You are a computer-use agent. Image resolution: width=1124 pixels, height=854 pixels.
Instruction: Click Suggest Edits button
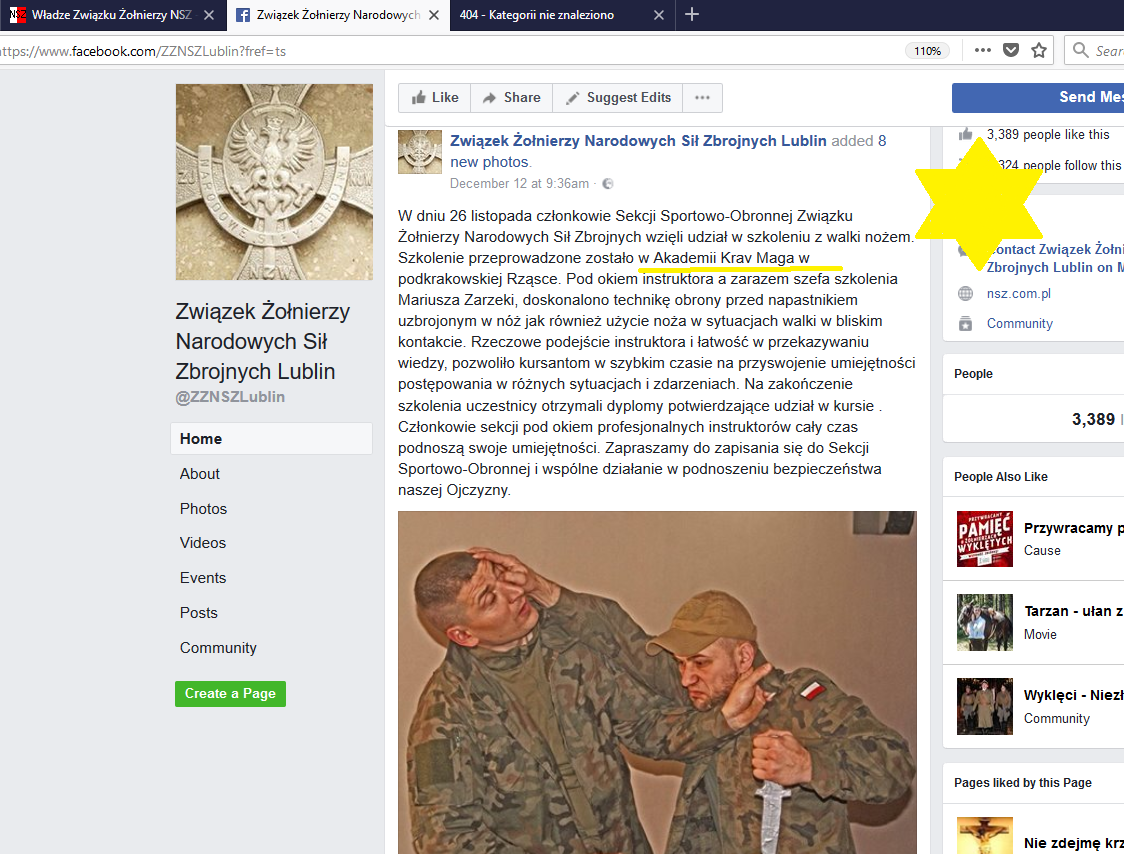(617, 98)
